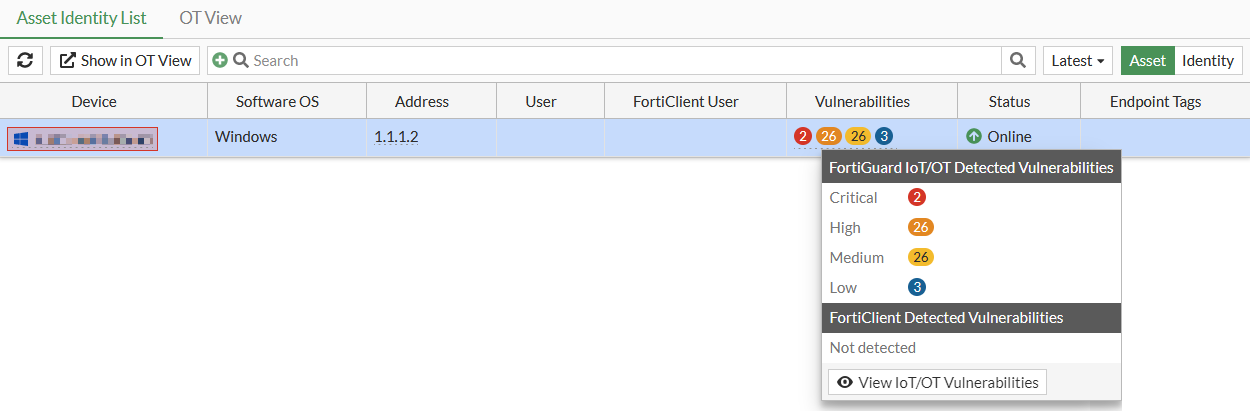The height and width of the screenshot is (411, 1250).
Task: Click the High label in tooltip
Action: click(x=845, y=227)
